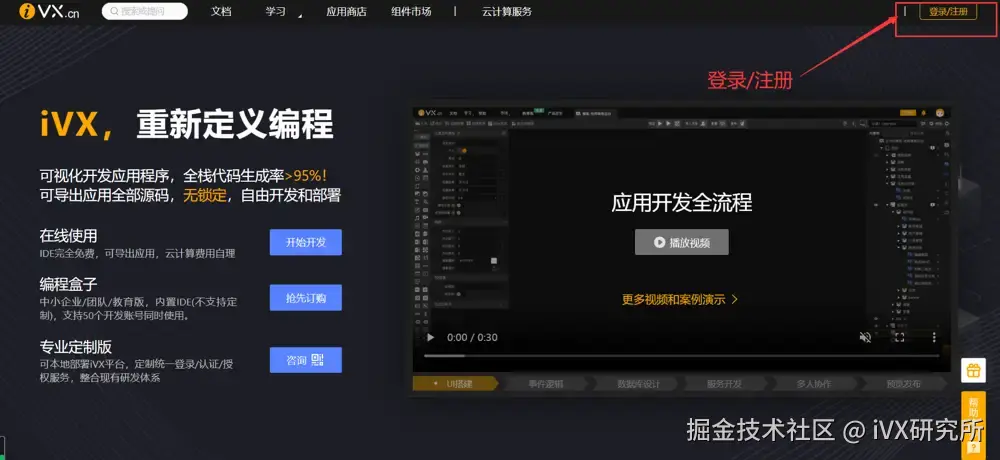The width and height of the screenshot is (1000, 460).
Task: Play the video with the play icon
Action: pyautogui.click(x=430, y=338)
